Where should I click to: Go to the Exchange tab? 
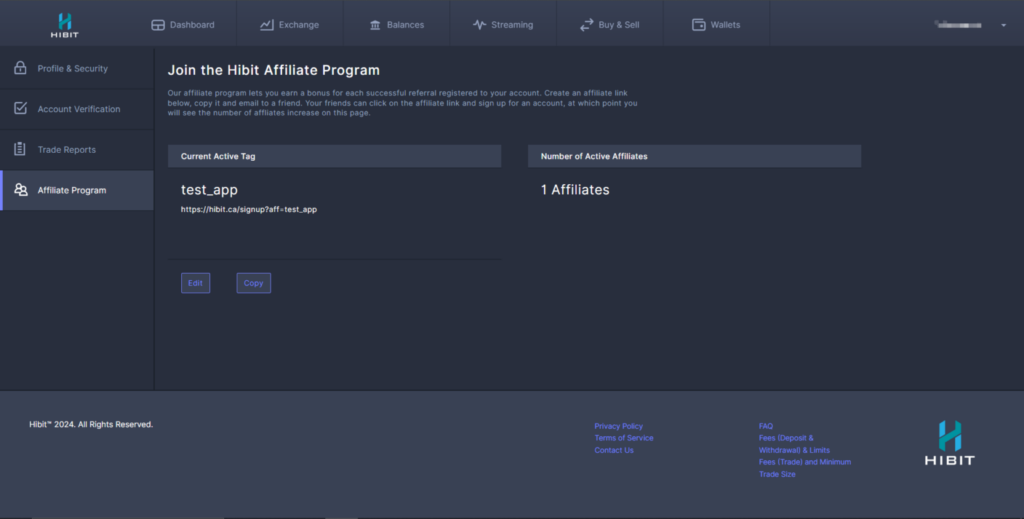click(x=289, y=25)
